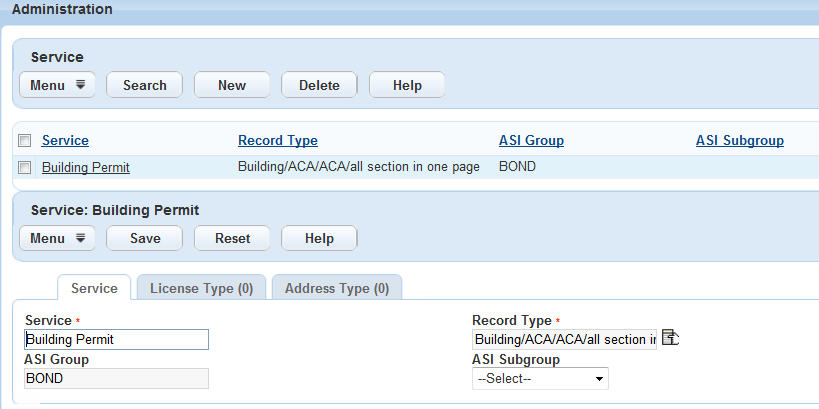Image resolution: width=819 pixels, height=409 pixels.
Task: Click the Delete button
Action: pyautogui.click(x=319, y=85)
